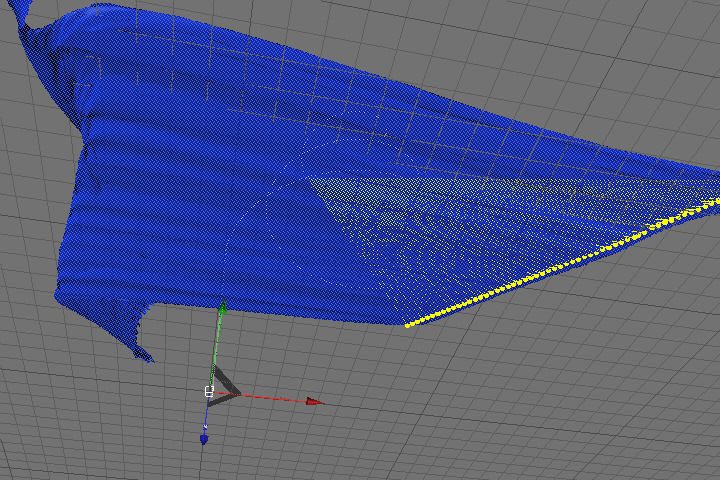Click the blue Z-axis arrow of the gizmo
The image size is (720, 480).
pos(204,439)
